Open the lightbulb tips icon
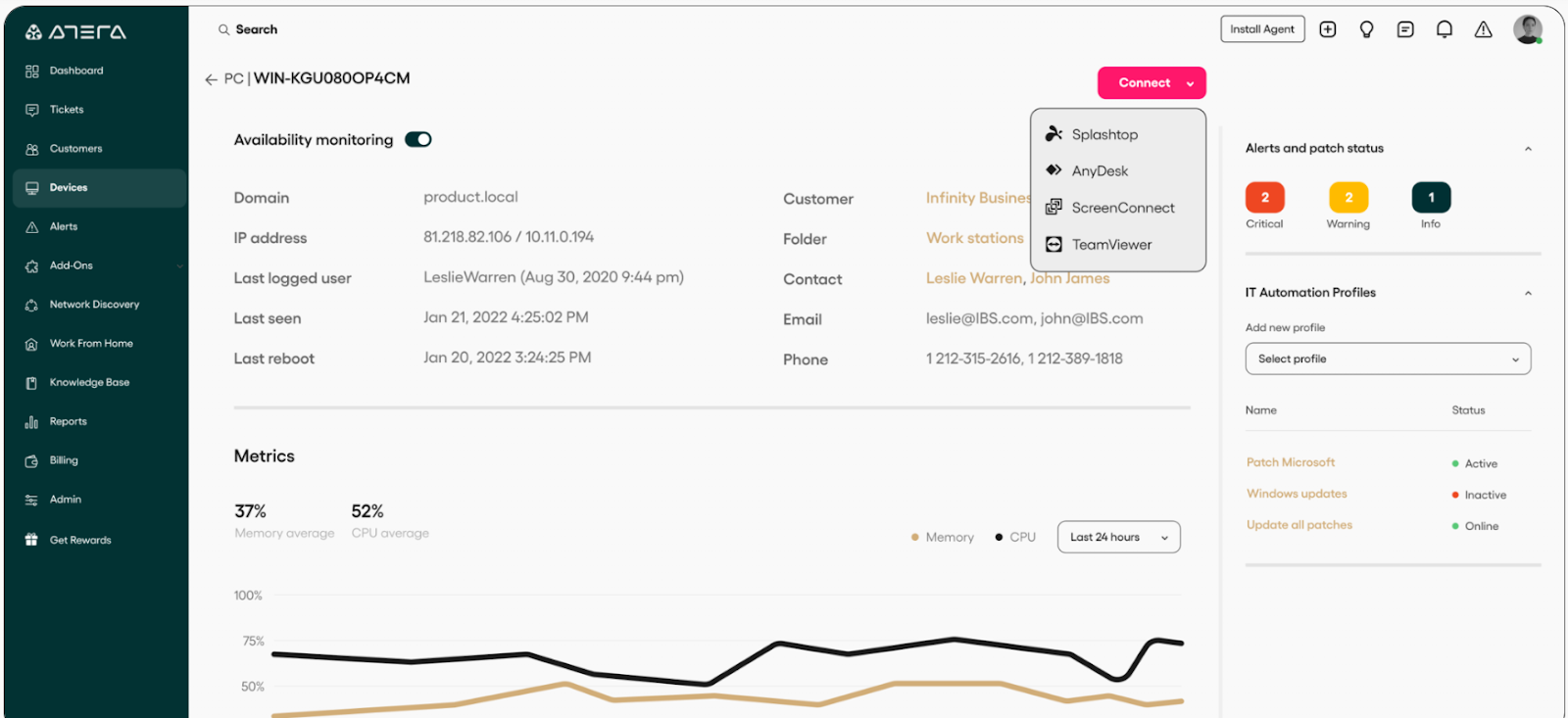This screenshot has width=1568, height=718. tap(1366, 29)
